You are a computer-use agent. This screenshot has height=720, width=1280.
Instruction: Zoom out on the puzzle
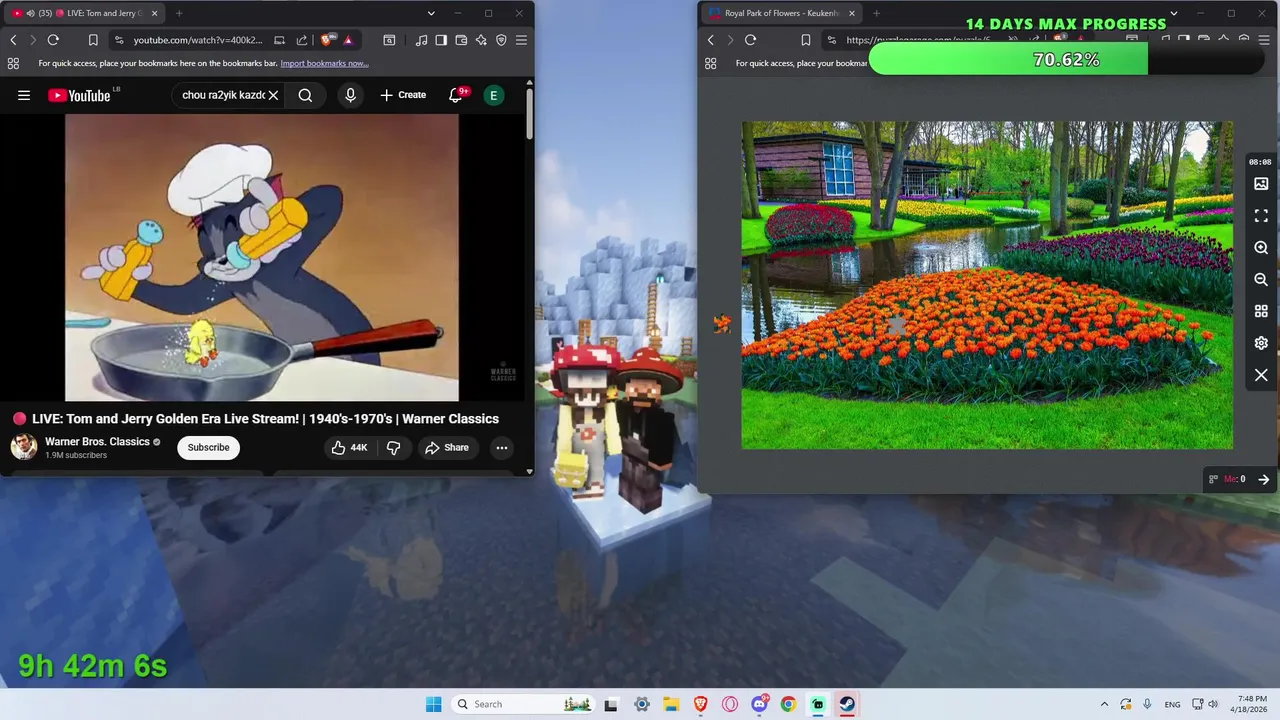1261,280
